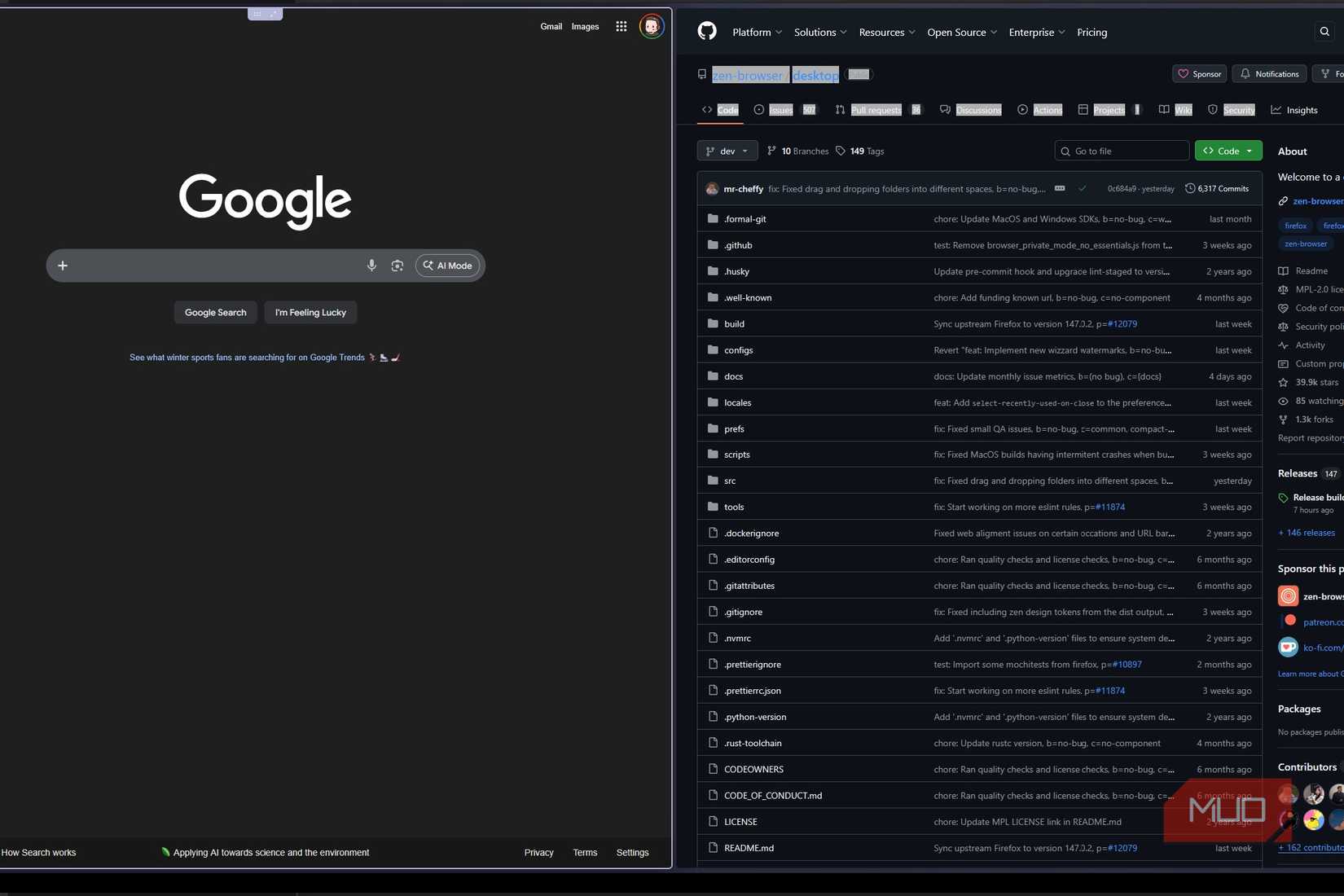This screenshot has height=896, width=1344.
Task: Open the dev branch dropdown
Action: [727, 151]
